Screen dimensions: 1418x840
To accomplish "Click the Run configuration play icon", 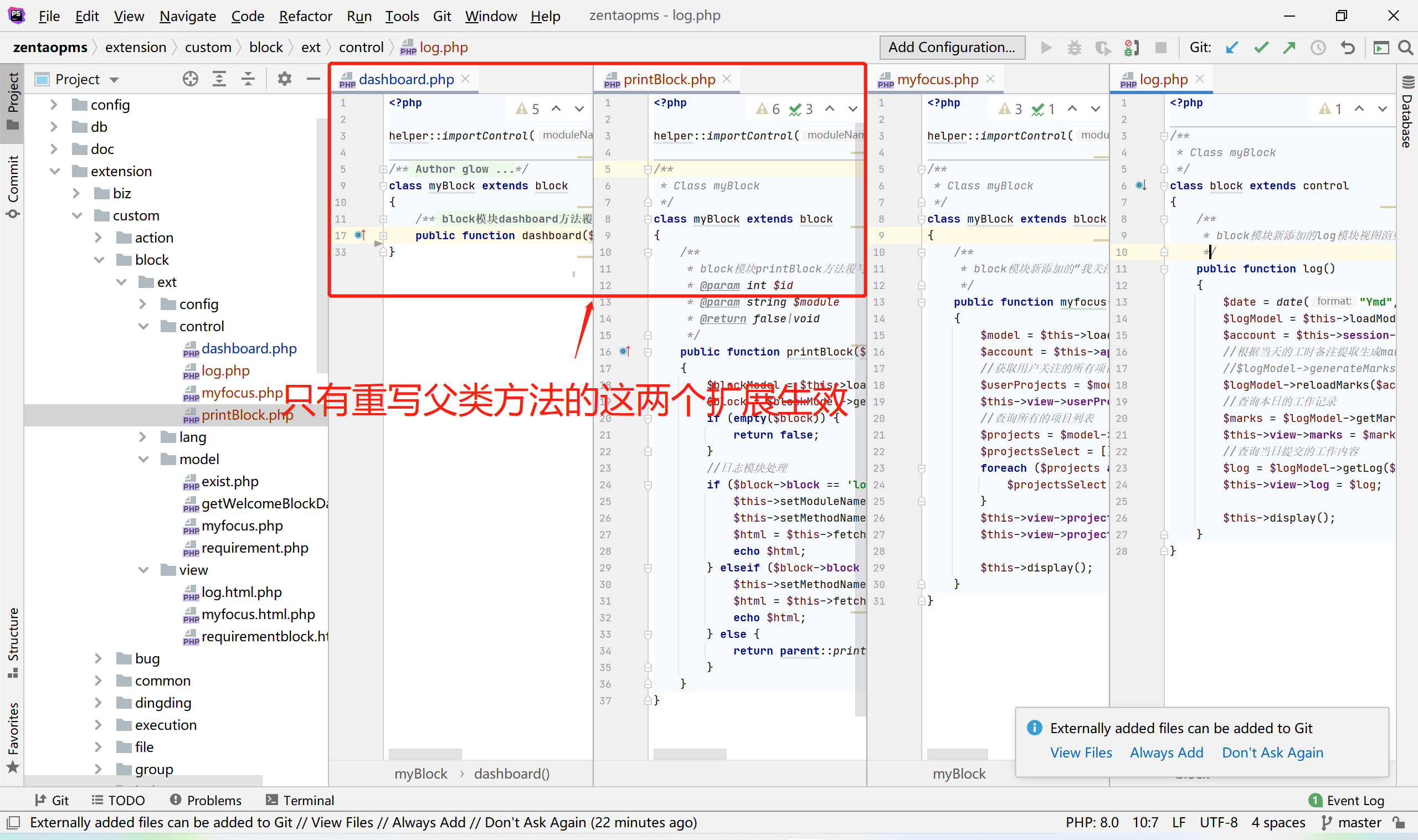I will click(1046, 48).
